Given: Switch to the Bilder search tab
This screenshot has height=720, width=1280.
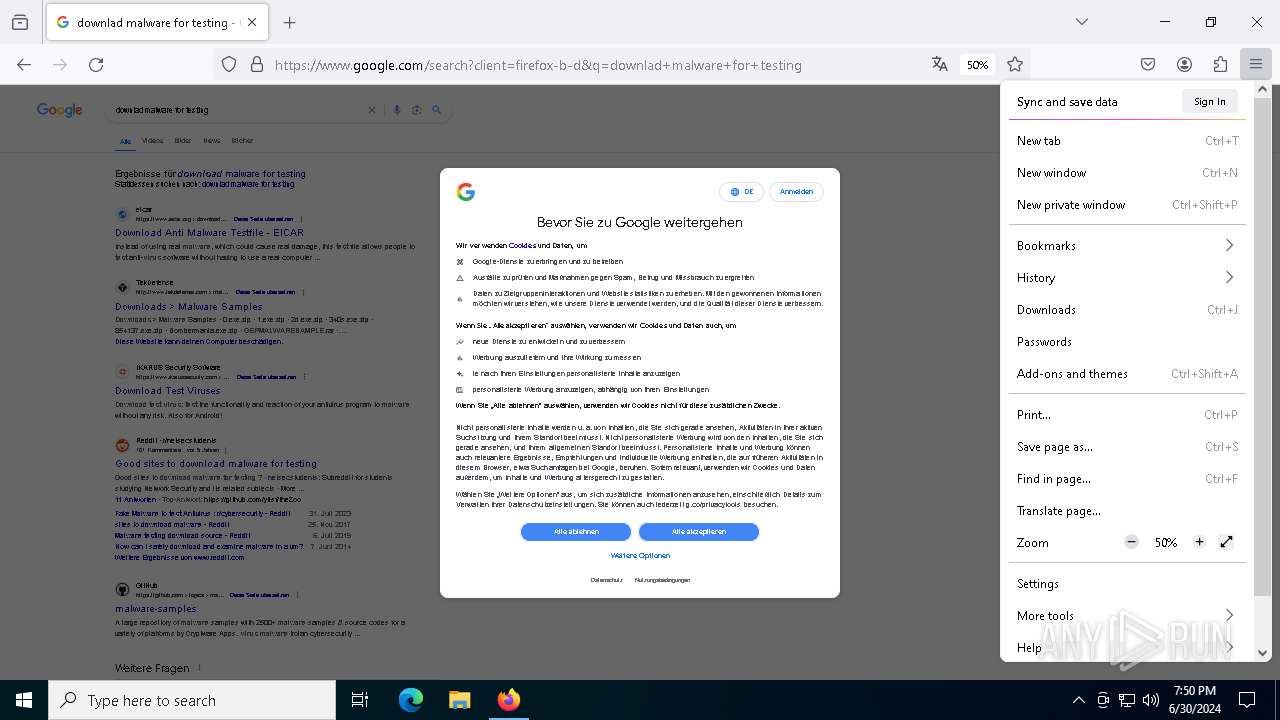Looking at the screenshot, I should coord(183,141).
